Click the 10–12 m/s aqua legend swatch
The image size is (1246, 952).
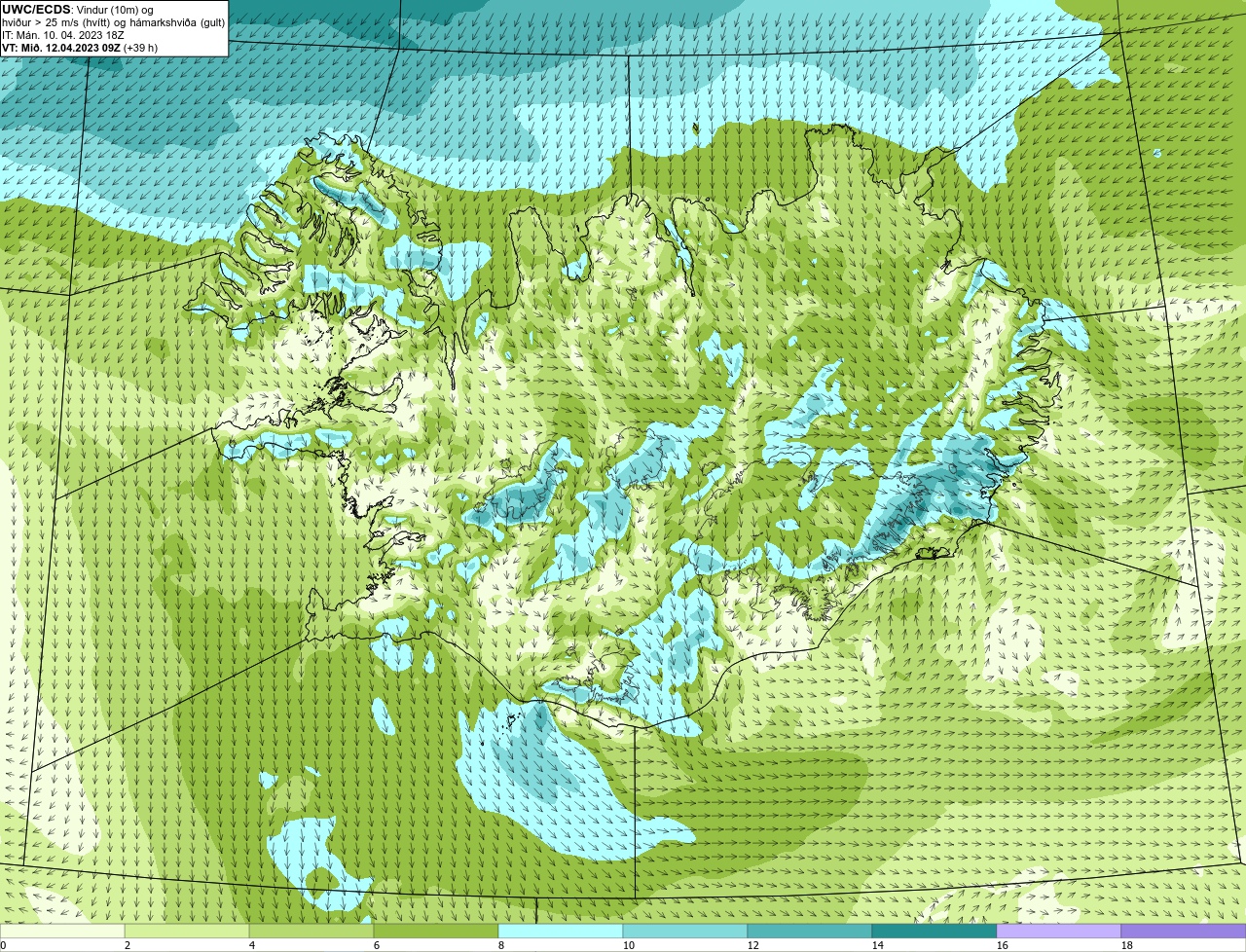(685, 932)
